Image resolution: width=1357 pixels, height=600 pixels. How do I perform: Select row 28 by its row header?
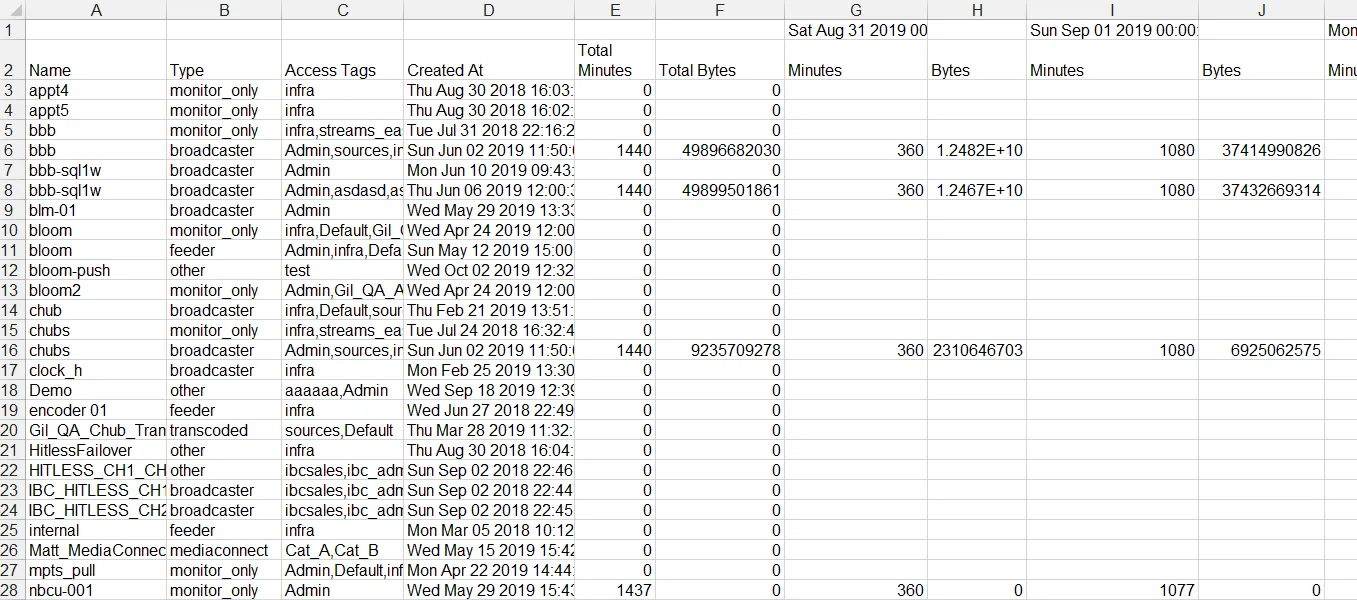click(12, 591)
